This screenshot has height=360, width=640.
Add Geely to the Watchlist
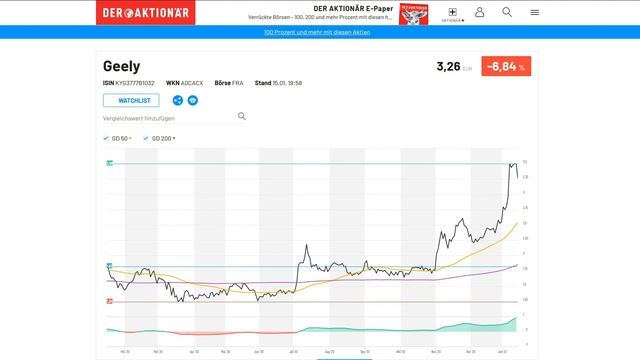(x=131, y=100)
